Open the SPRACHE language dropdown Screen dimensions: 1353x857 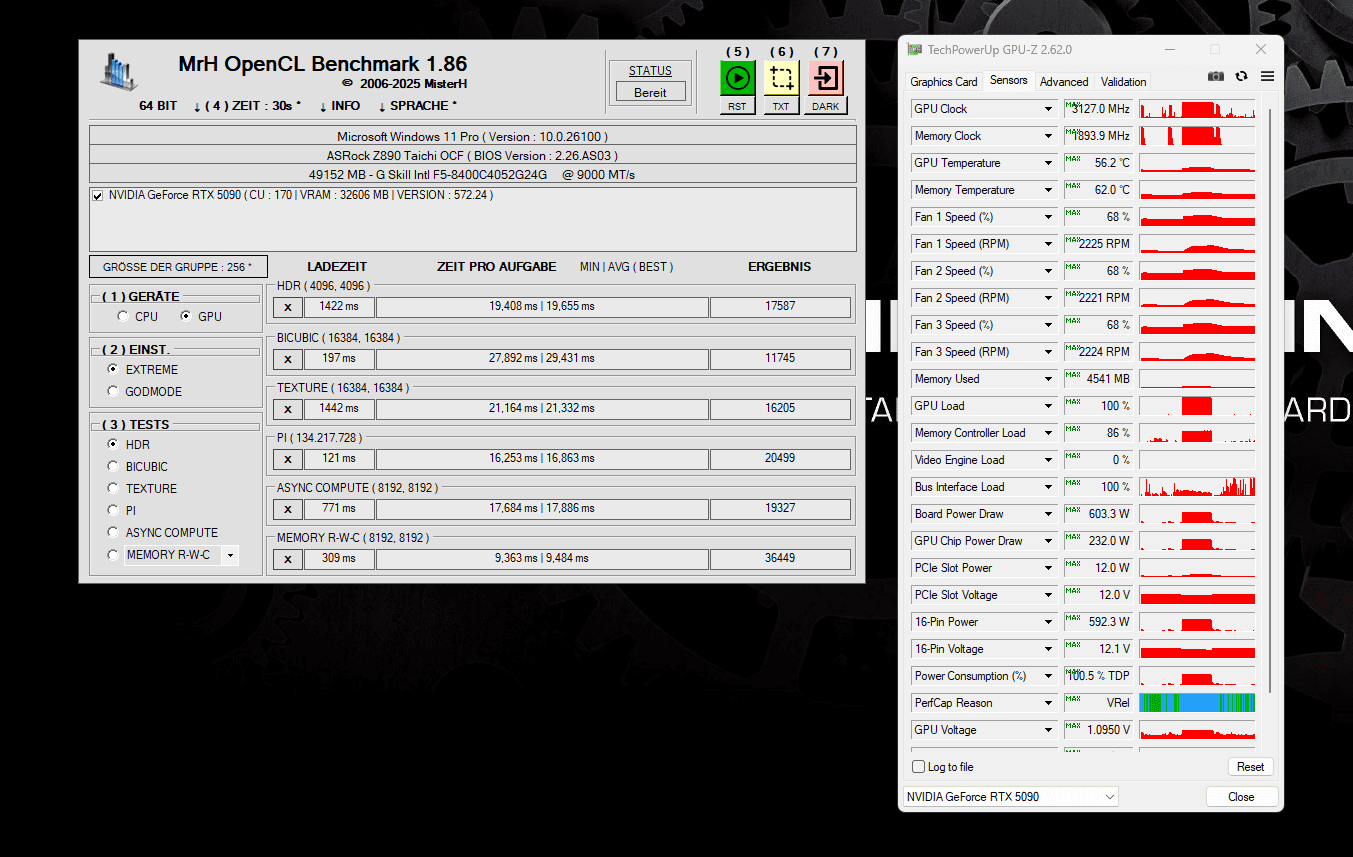pos(418,106)
